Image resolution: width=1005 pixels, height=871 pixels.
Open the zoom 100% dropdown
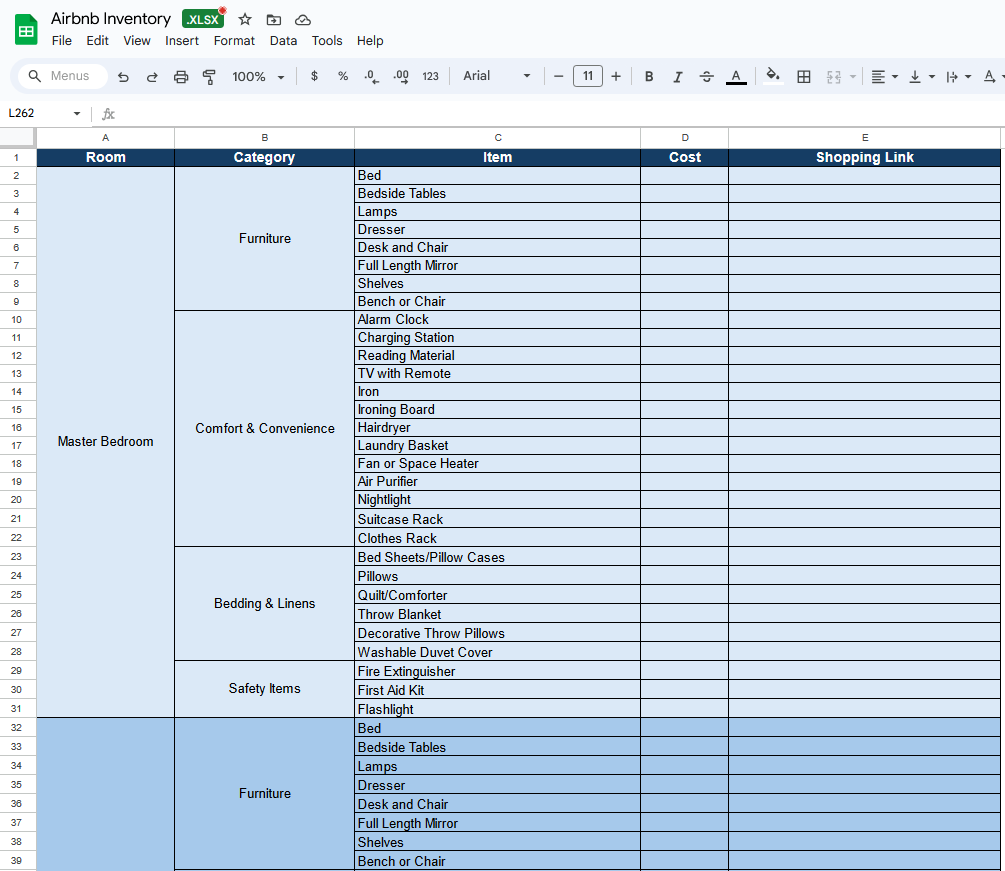coord(258,77)
